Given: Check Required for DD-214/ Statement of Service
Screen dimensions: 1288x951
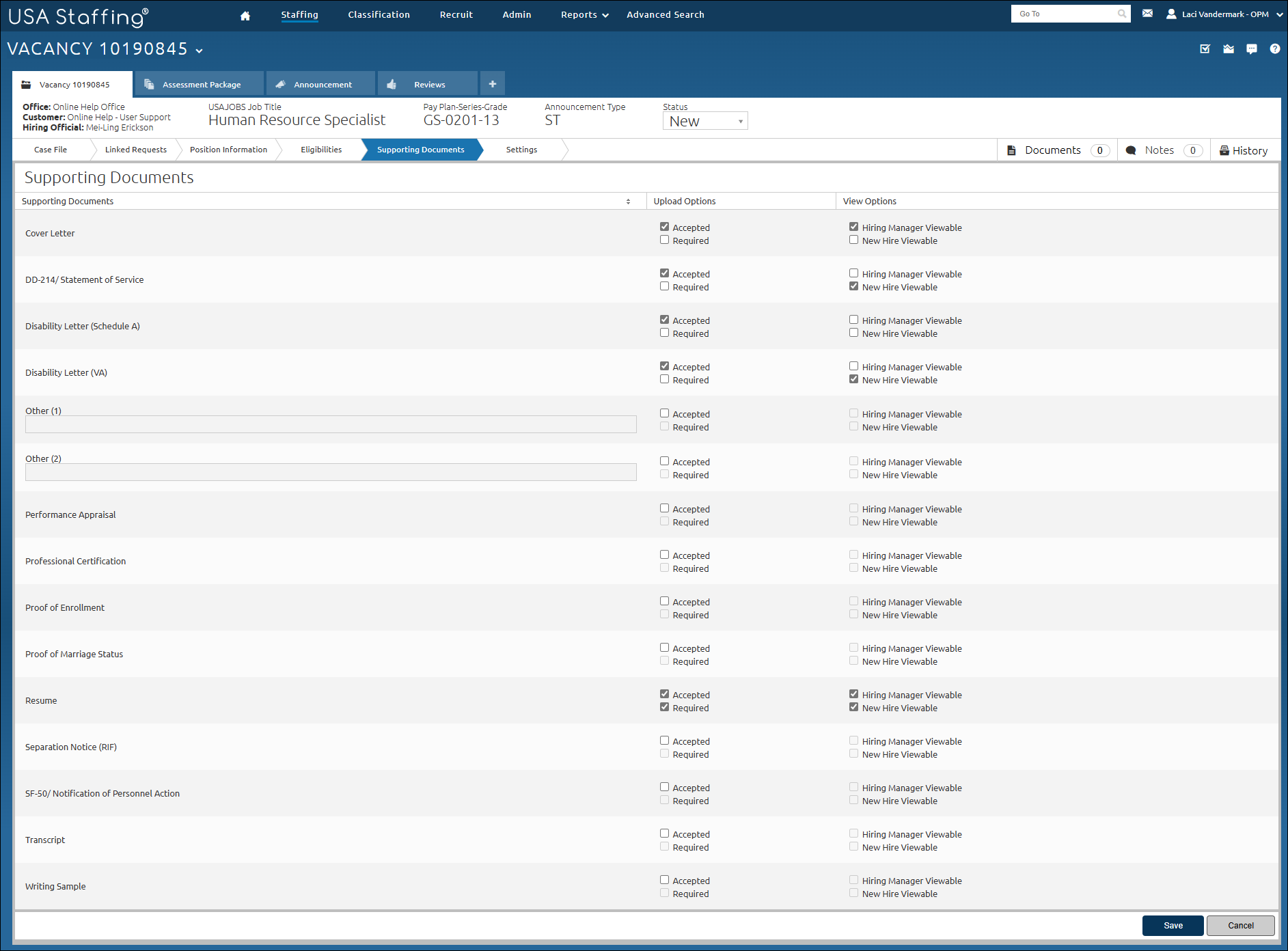Looking at the screenshot, I should [664, 286].
